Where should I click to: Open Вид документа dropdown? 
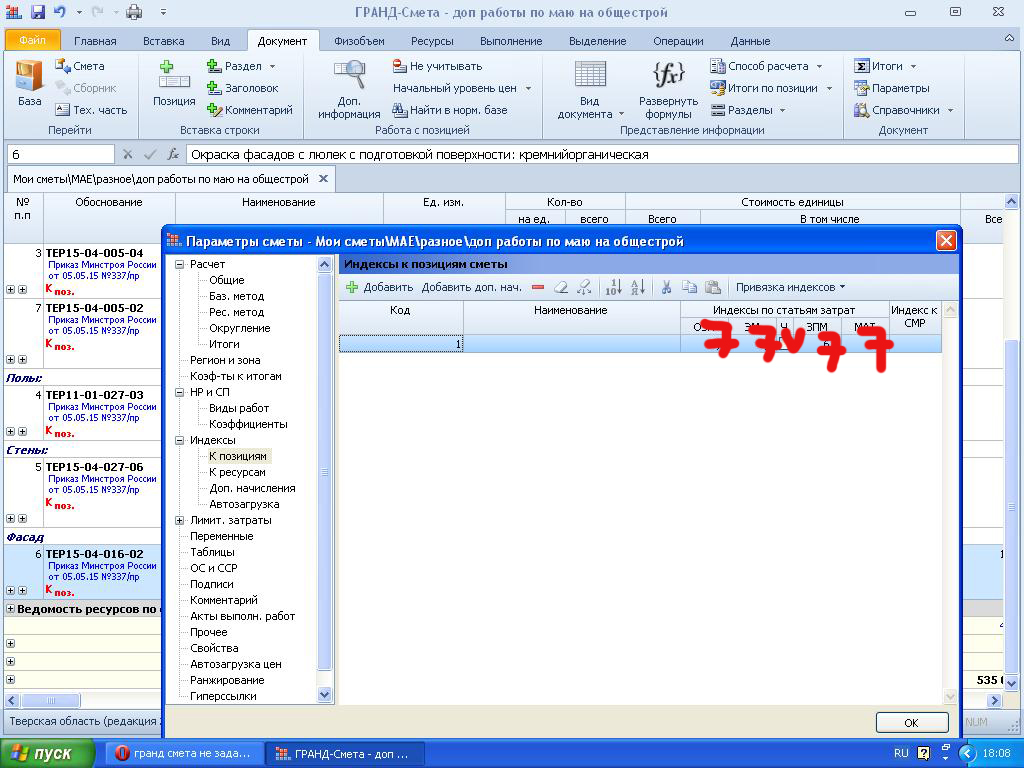(590, 89)
